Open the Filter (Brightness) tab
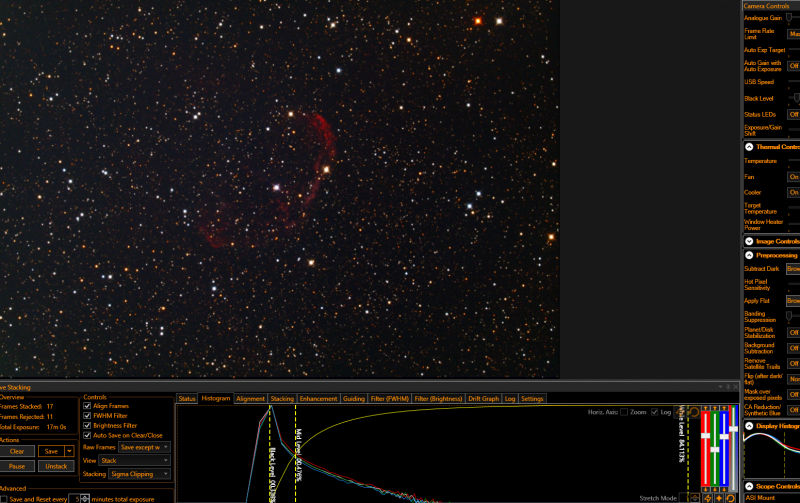The image size is (800, 503). (438, 398)
